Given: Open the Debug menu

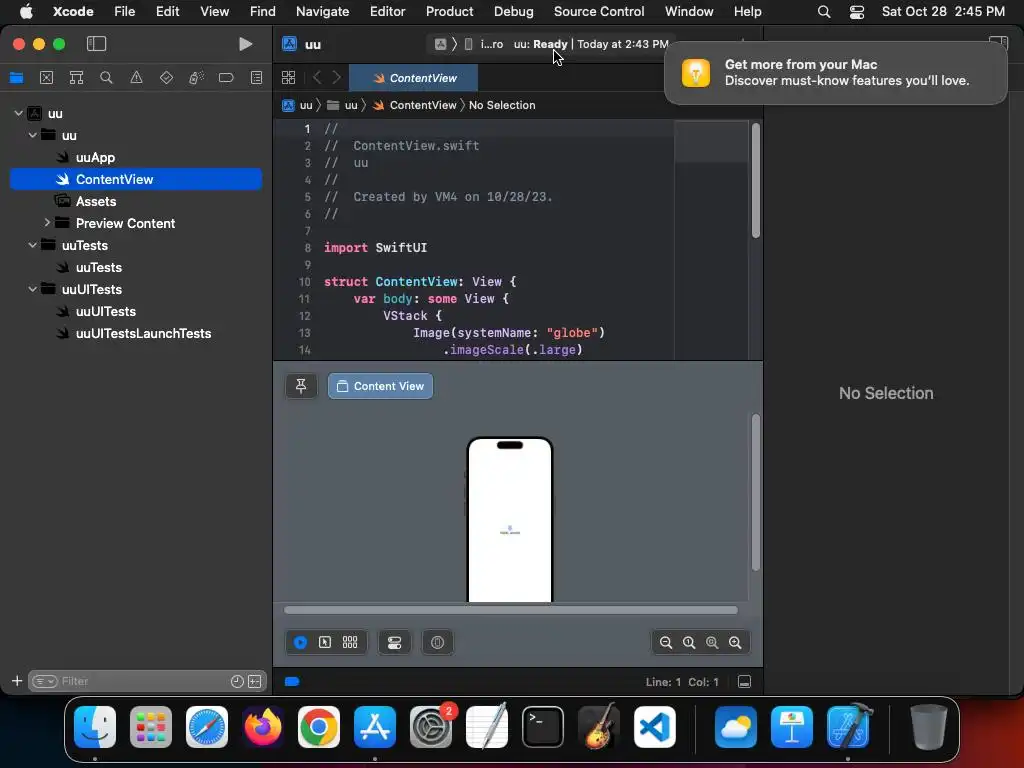Looking at the screenshot, I should [513, 11].
